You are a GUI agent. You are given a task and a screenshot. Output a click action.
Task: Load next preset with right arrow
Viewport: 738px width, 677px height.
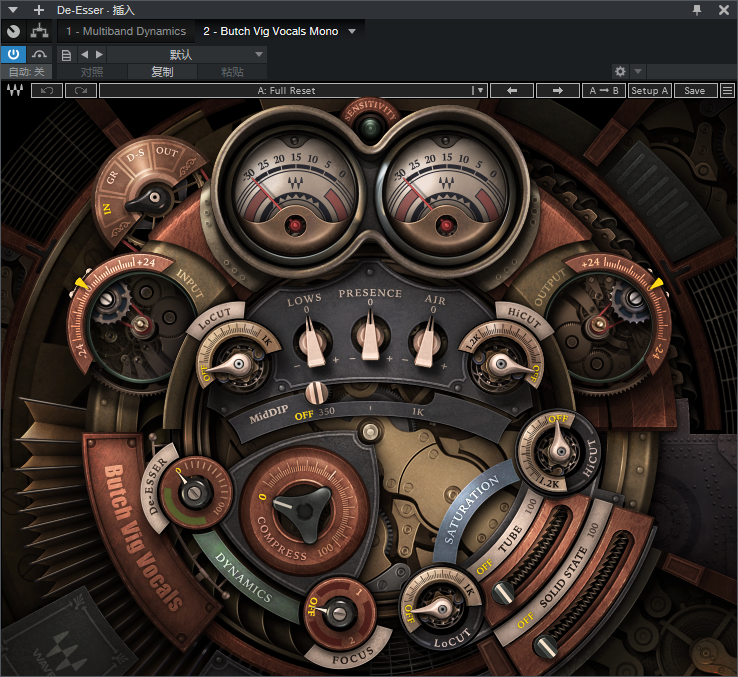pos(556,90)
